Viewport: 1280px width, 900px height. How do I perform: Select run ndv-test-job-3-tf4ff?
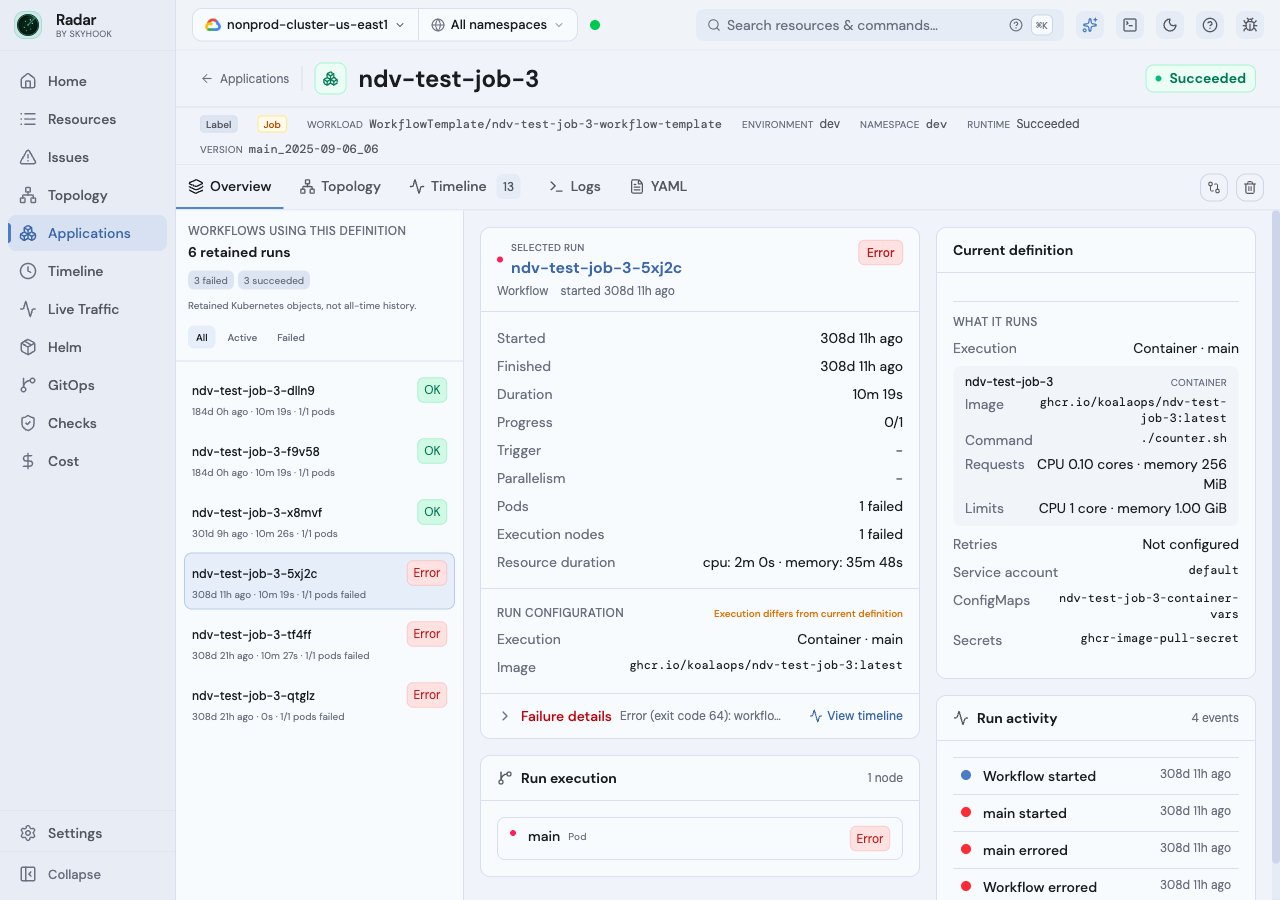point(319,644)
